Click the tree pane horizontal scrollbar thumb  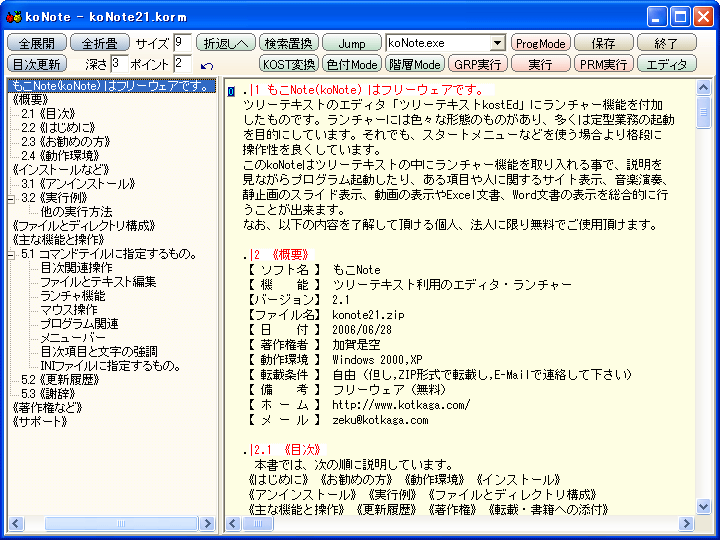pos(121,523)
